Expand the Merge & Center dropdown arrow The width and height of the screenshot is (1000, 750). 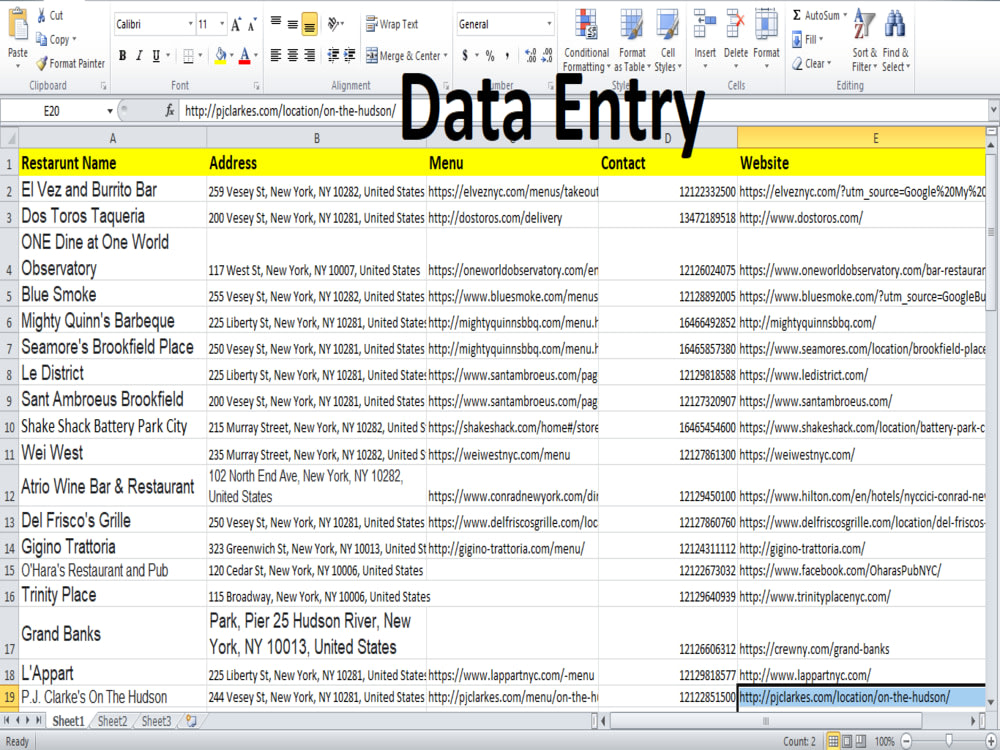tap(445, 56)
